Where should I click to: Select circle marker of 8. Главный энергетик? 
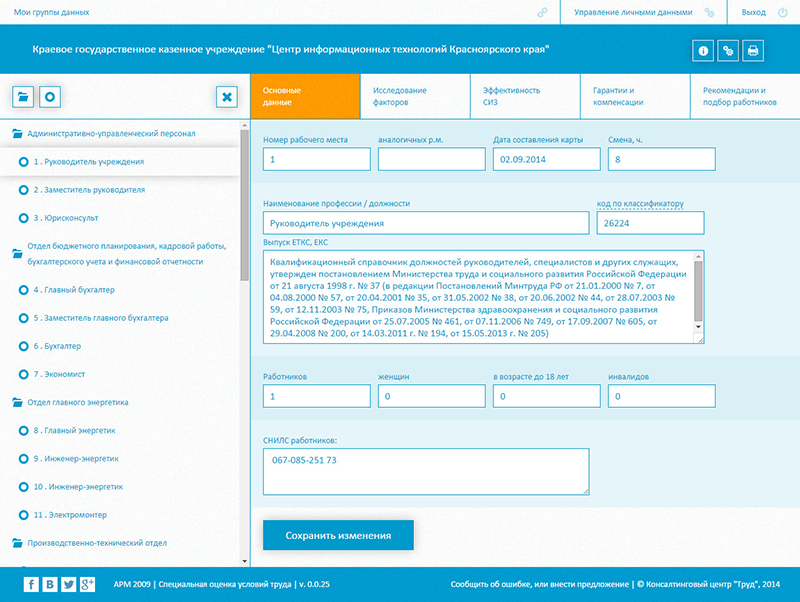click(23, 431)
